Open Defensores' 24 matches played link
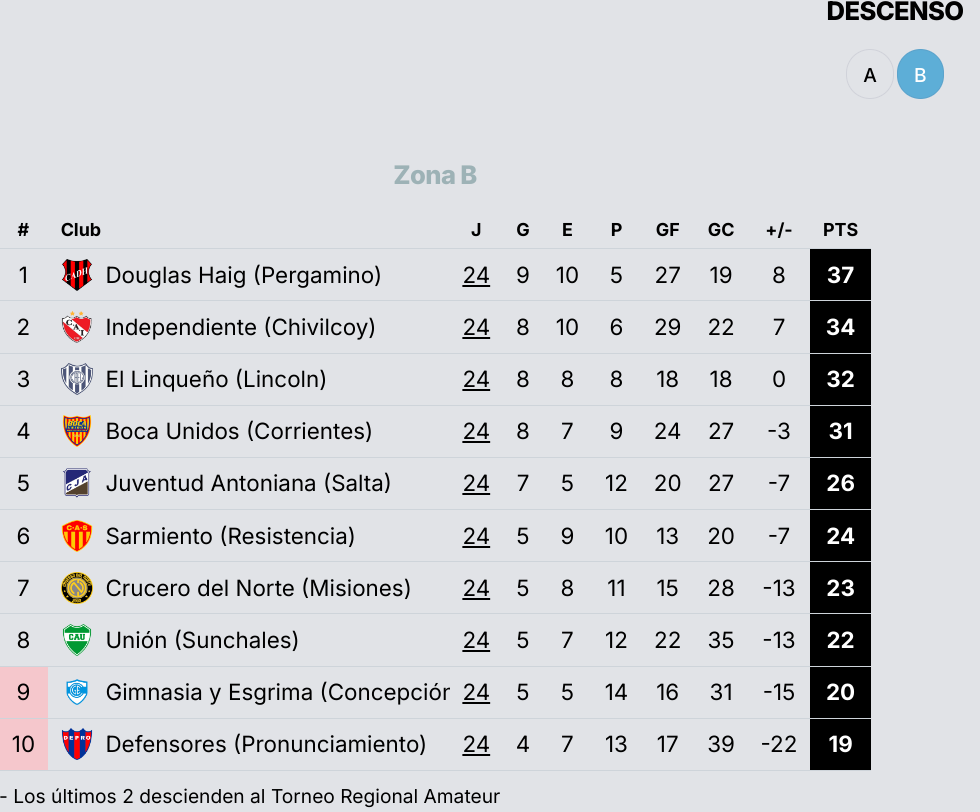980x812 pixels. coord(476,744)
